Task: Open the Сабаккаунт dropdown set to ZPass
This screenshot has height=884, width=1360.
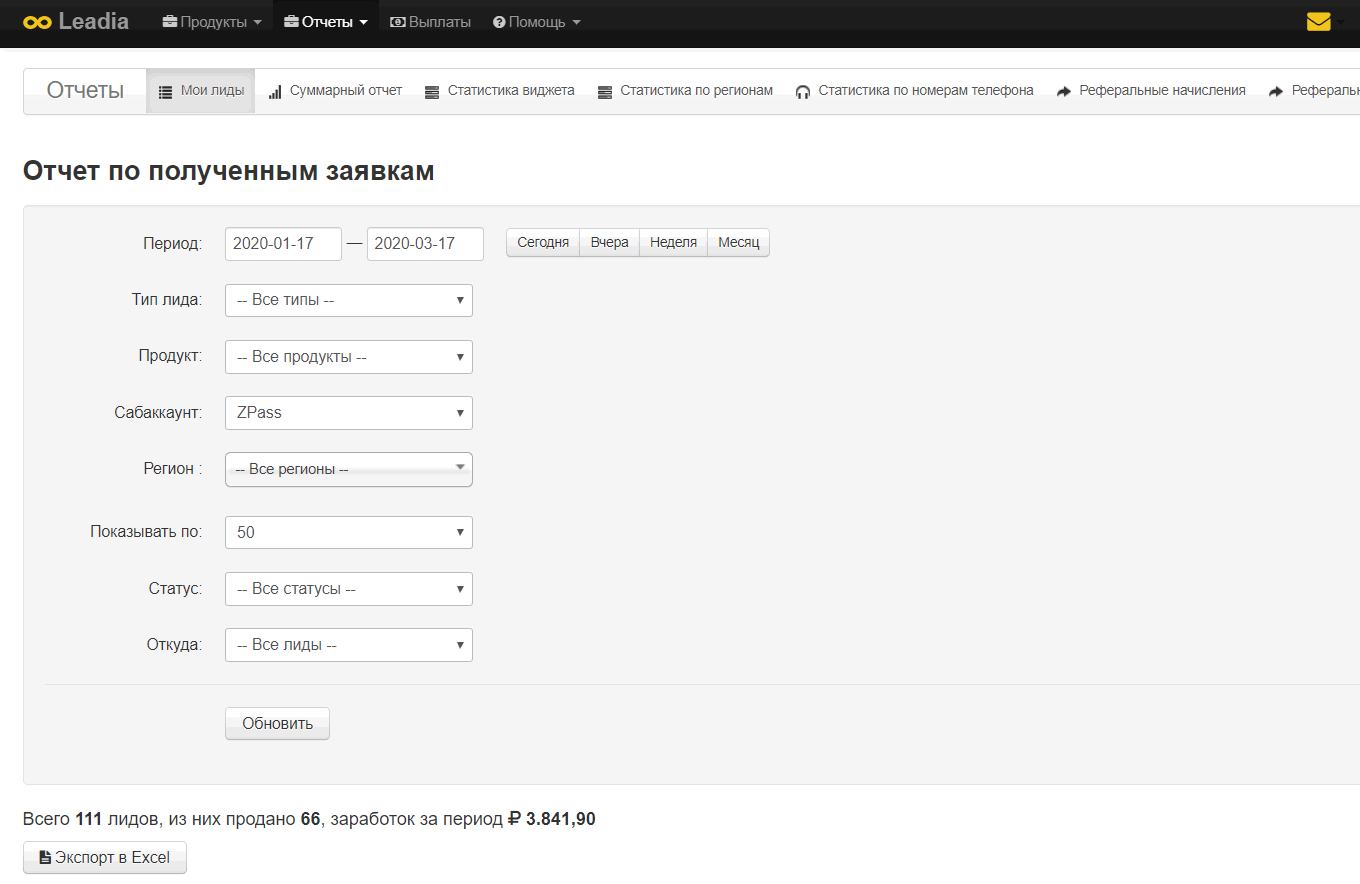Action: pyautogui.click(x=349, y=413)
